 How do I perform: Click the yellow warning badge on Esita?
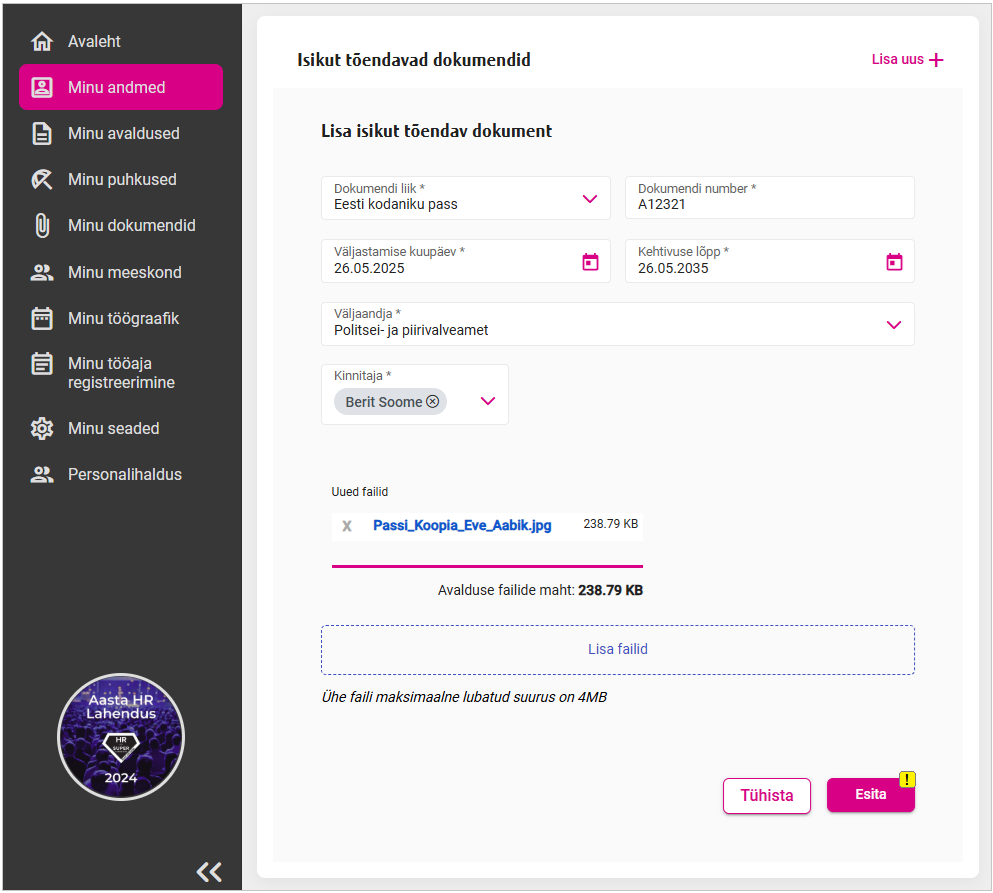pyautogui.click(x=907, y=780)
